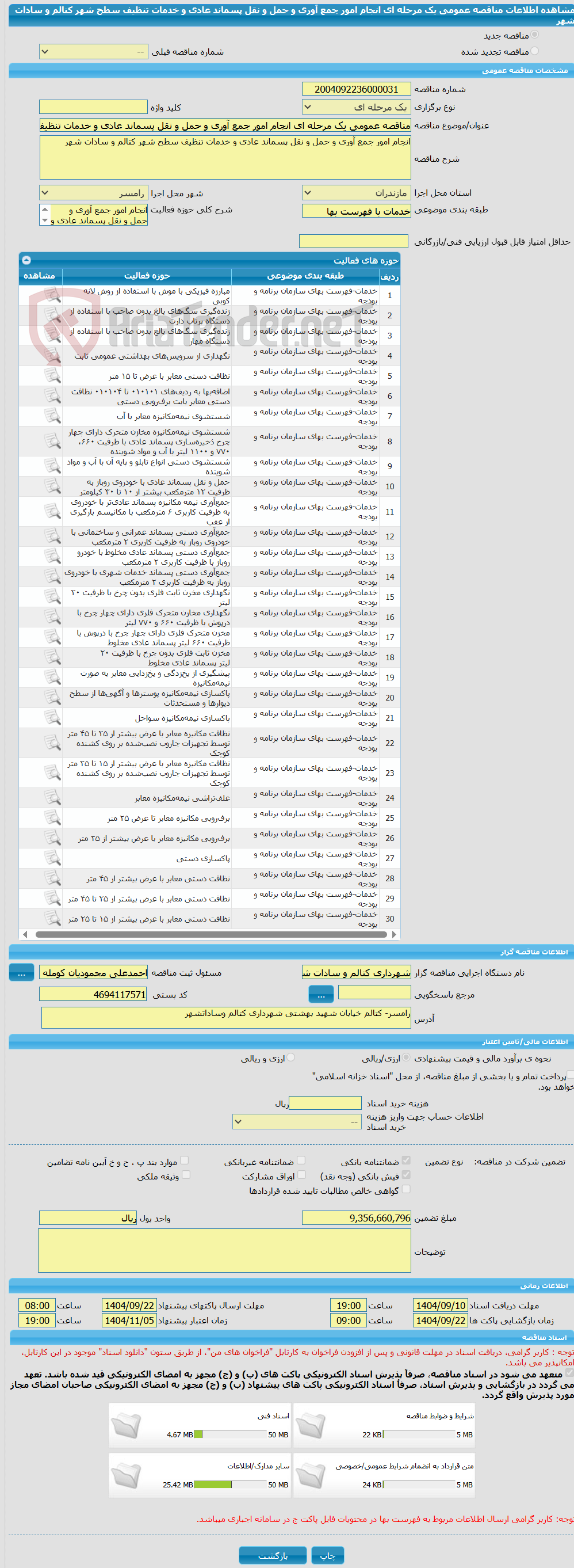Open folder icon for سایر مدارک/اطلاعات
The height and width of the screenshot is (1568, 574).
127,1475
